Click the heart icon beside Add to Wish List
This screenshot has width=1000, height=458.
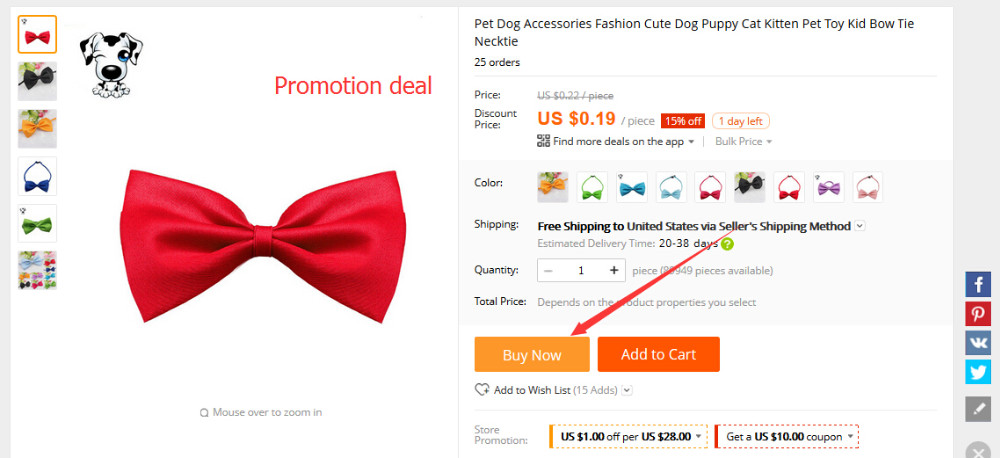pos(482,390)
